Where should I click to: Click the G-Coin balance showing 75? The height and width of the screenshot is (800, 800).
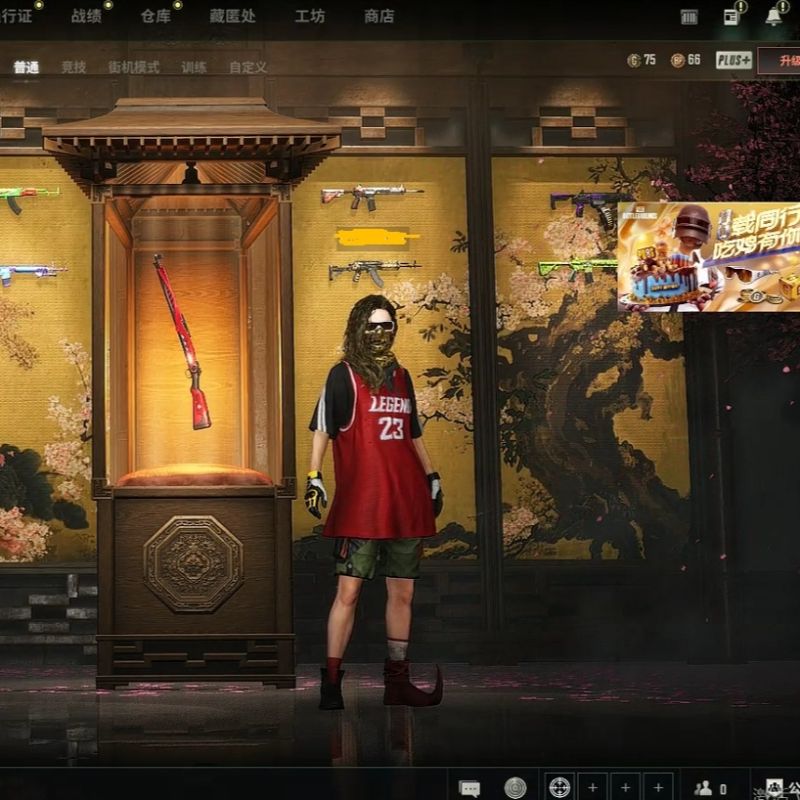point(641,60)
